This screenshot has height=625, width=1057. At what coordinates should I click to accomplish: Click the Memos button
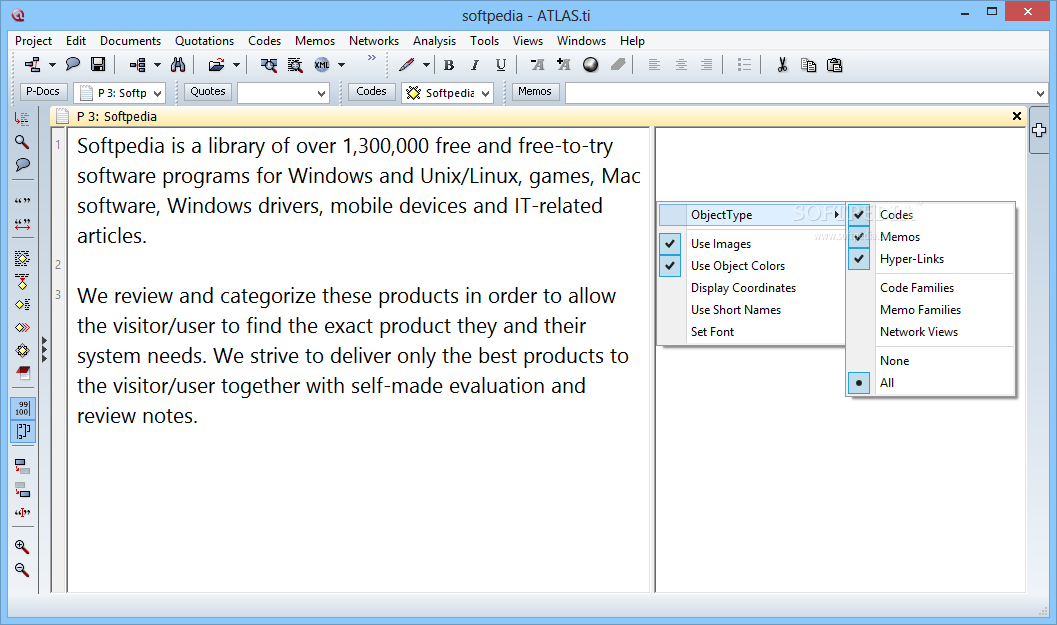[x=535, y=91]
